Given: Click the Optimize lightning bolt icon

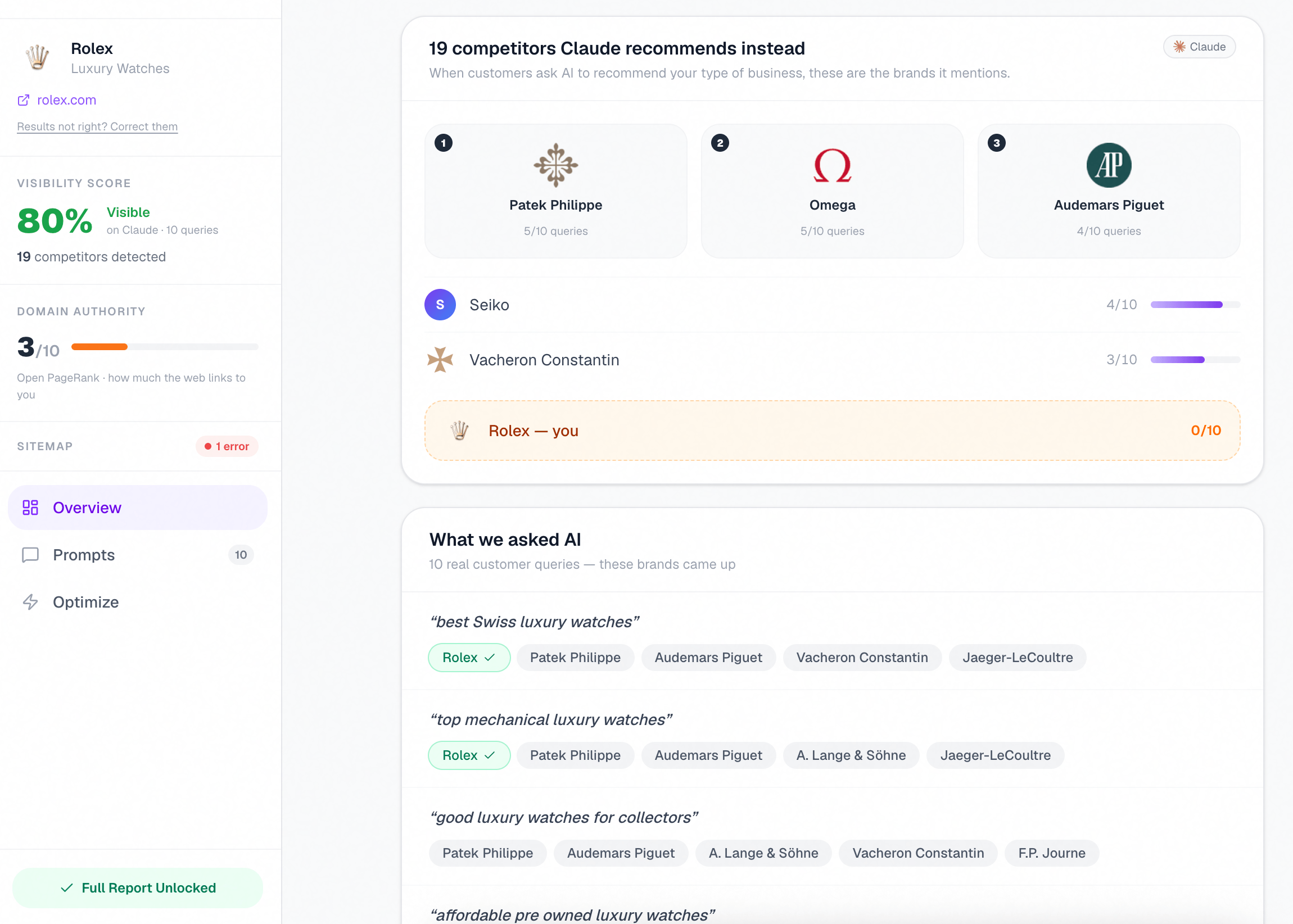Looking at the screenshot, I should 30,602.
